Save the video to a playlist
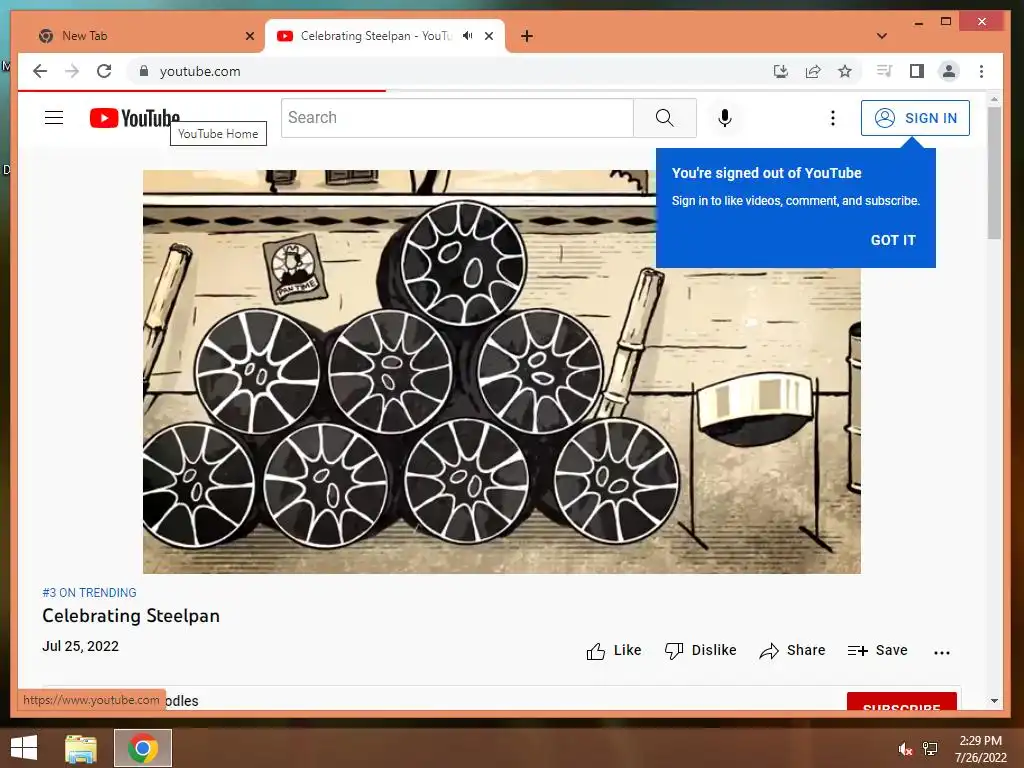Screen dimensions: 1024x768 click(x=877, y=650)
